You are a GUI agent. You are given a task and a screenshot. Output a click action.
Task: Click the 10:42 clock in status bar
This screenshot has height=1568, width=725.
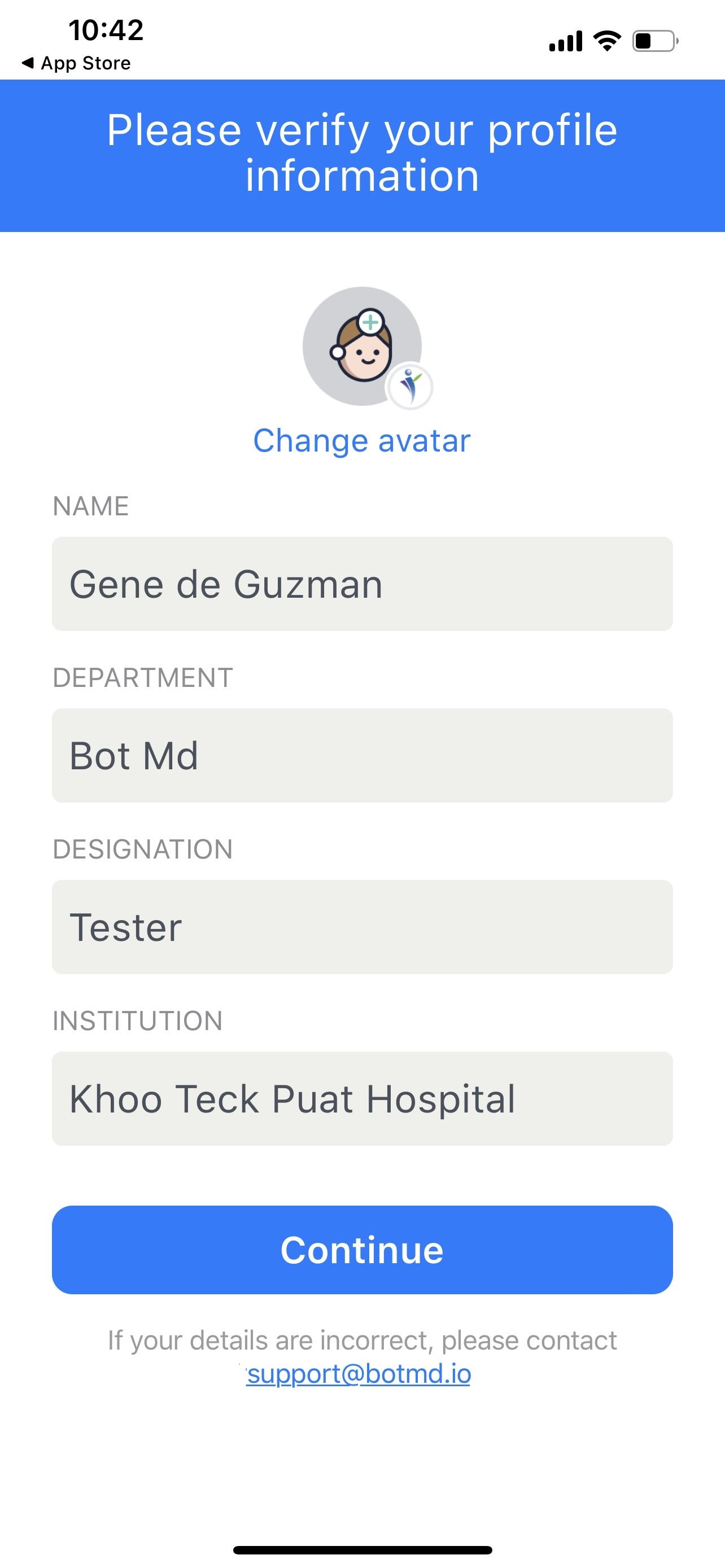[106, 30]
